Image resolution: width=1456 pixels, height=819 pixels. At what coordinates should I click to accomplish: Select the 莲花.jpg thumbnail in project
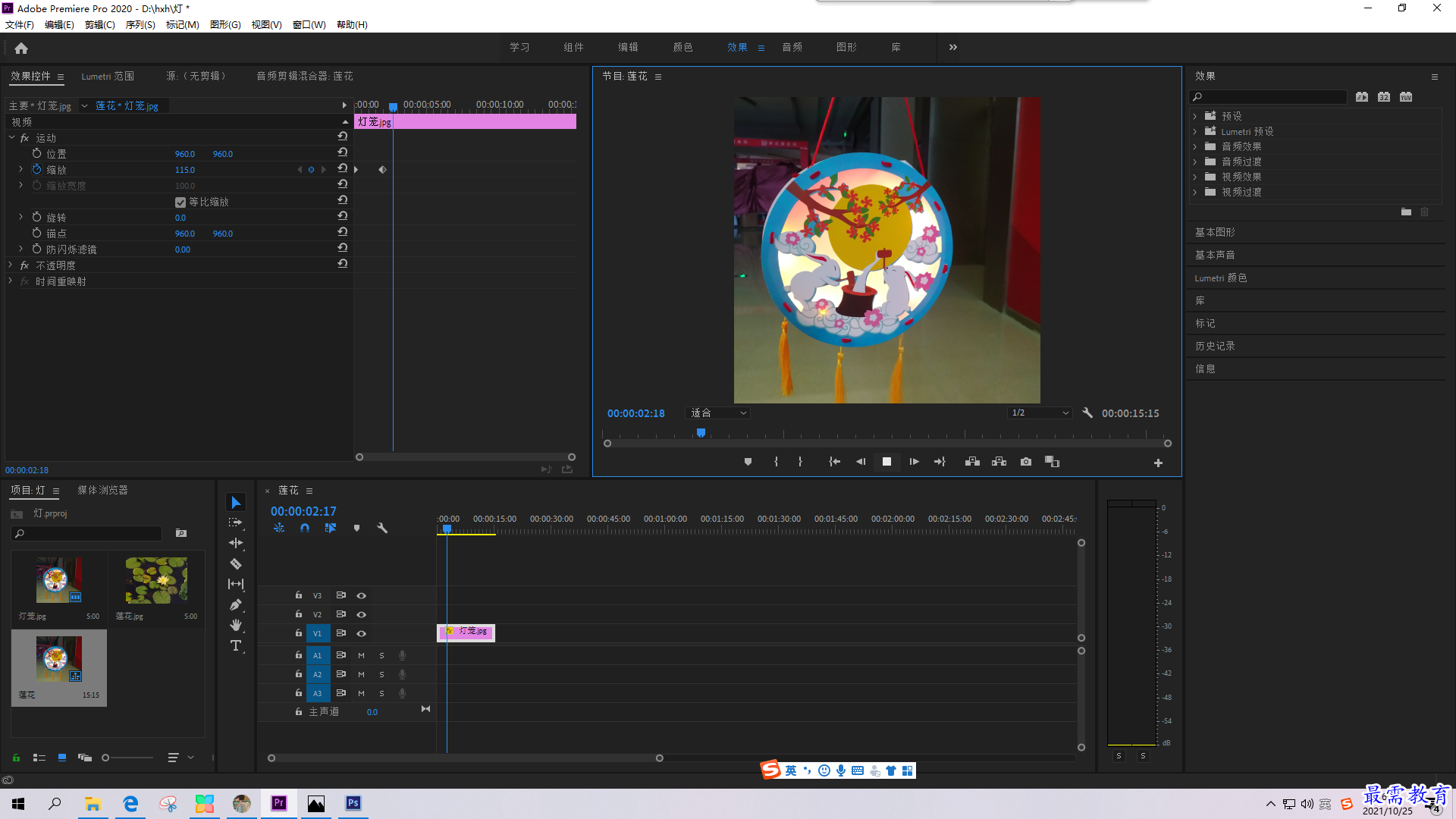pyautogui.click(x=156, y=581)
